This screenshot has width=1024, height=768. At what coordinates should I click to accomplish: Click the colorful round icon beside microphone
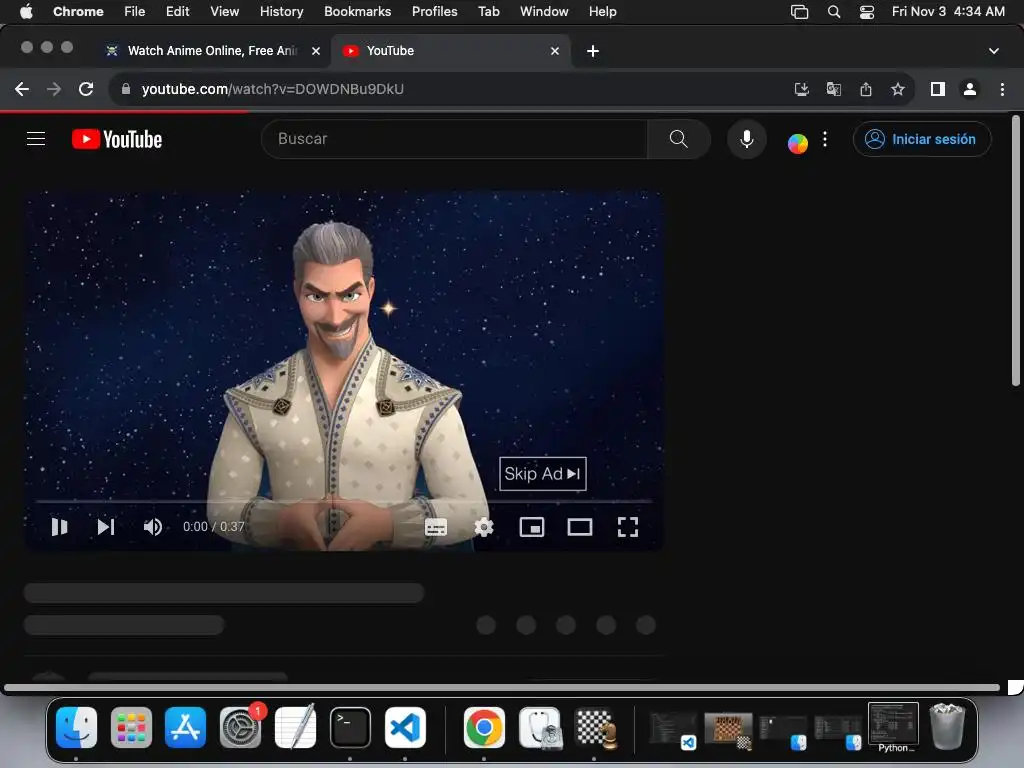tap(797, 143)
